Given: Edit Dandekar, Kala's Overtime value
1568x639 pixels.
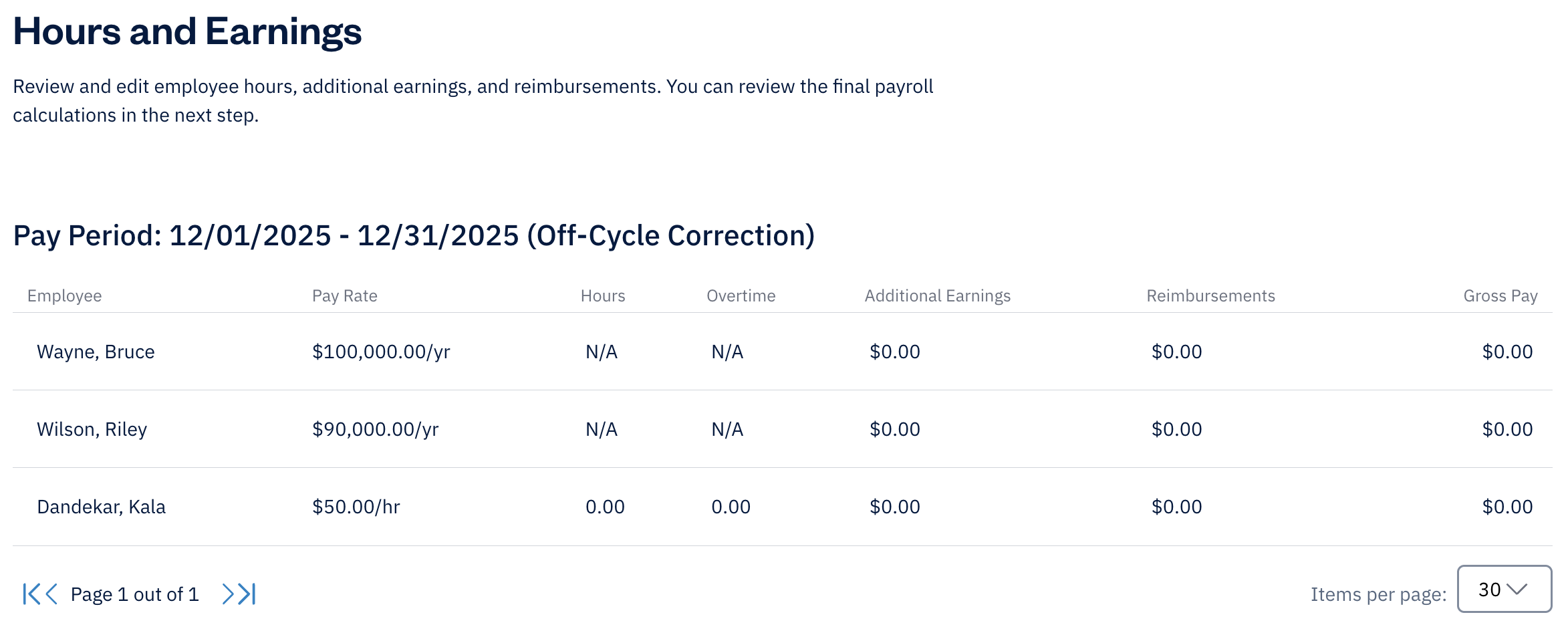Looking at the screenshot, I should 731,507.
